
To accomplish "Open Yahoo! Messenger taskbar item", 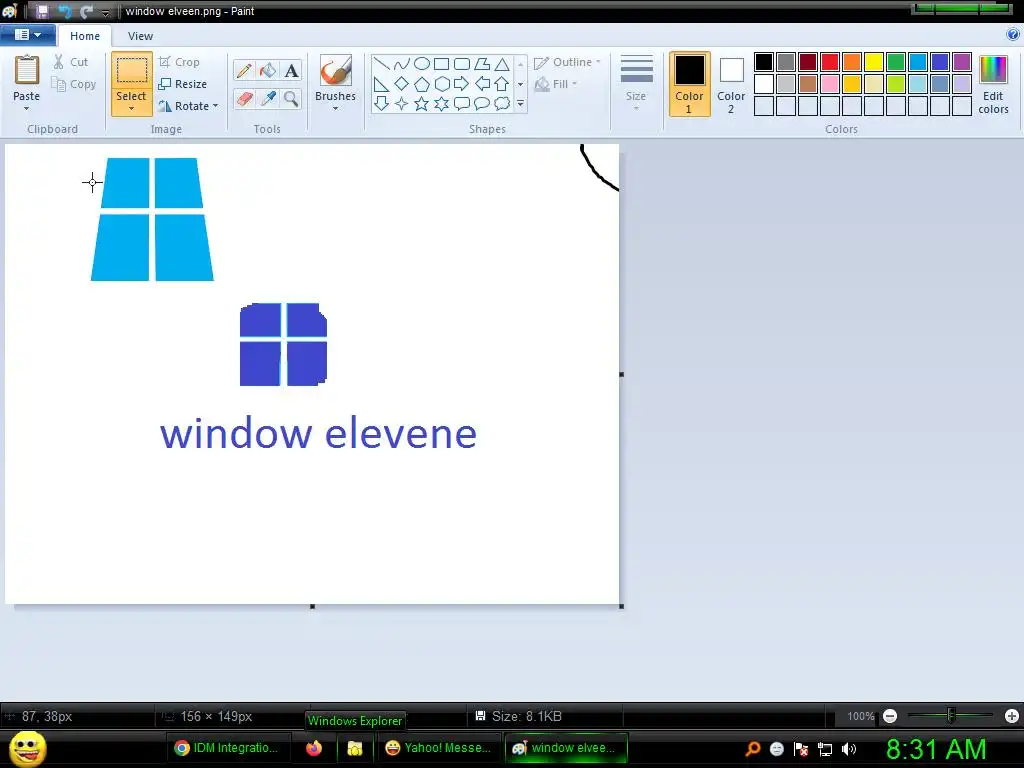I will click(x=439, y=748).
